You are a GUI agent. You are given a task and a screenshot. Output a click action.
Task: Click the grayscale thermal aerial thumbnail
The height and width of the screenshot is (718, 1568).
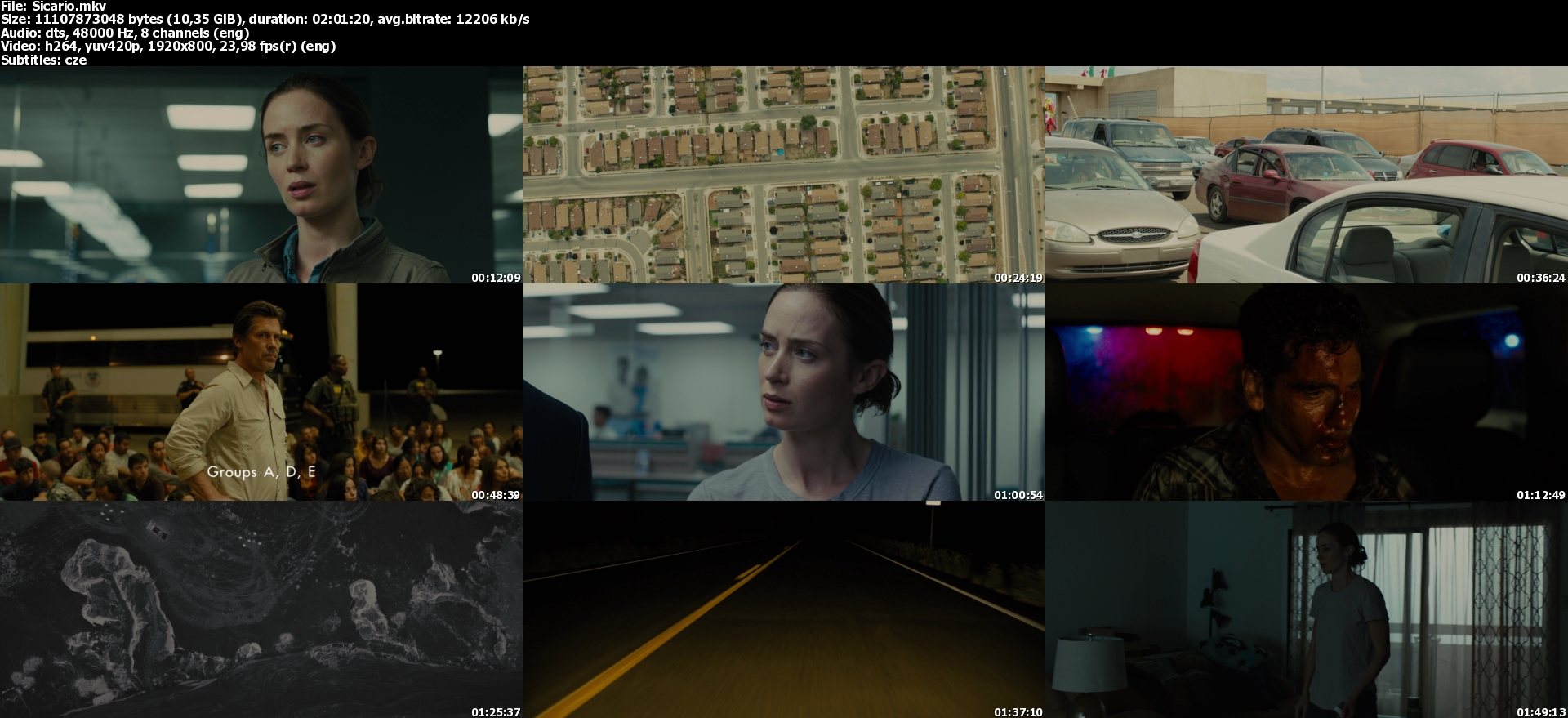pos(261,609)
